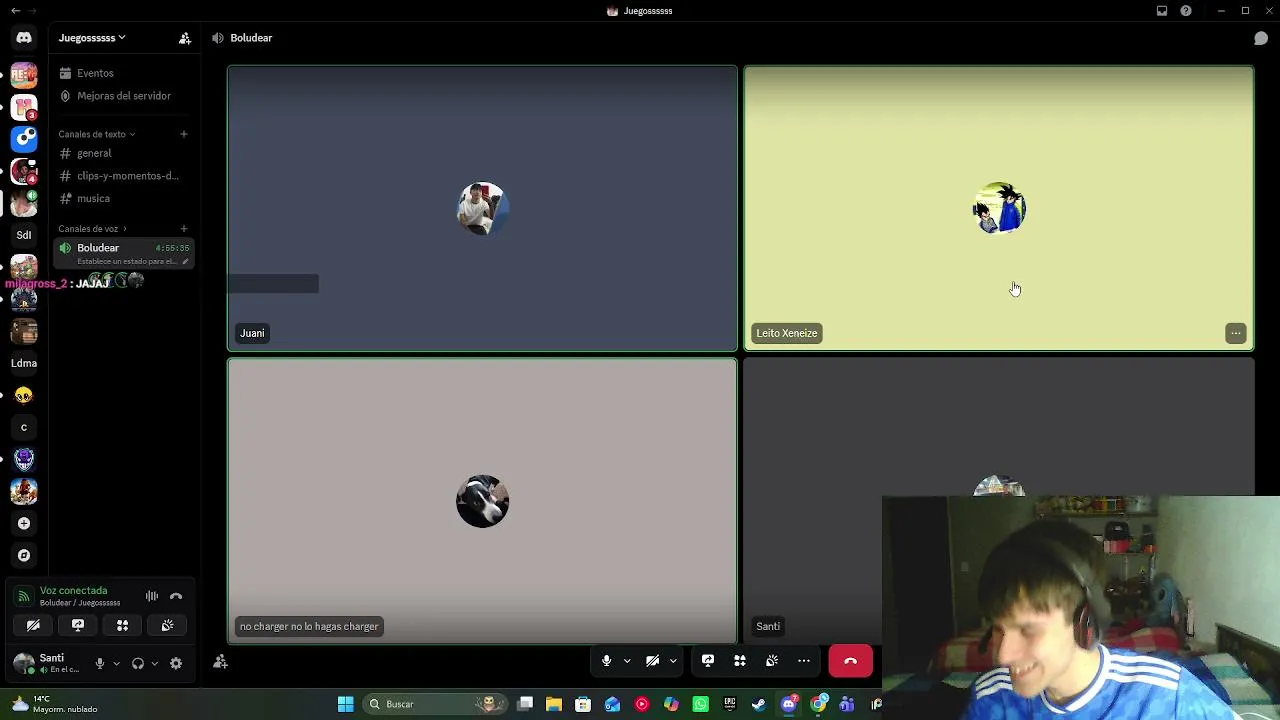Image resolution: width=1280 pixels, height=720 pixels.
Task: Open the Eventos section
Action: click(124, 73)
